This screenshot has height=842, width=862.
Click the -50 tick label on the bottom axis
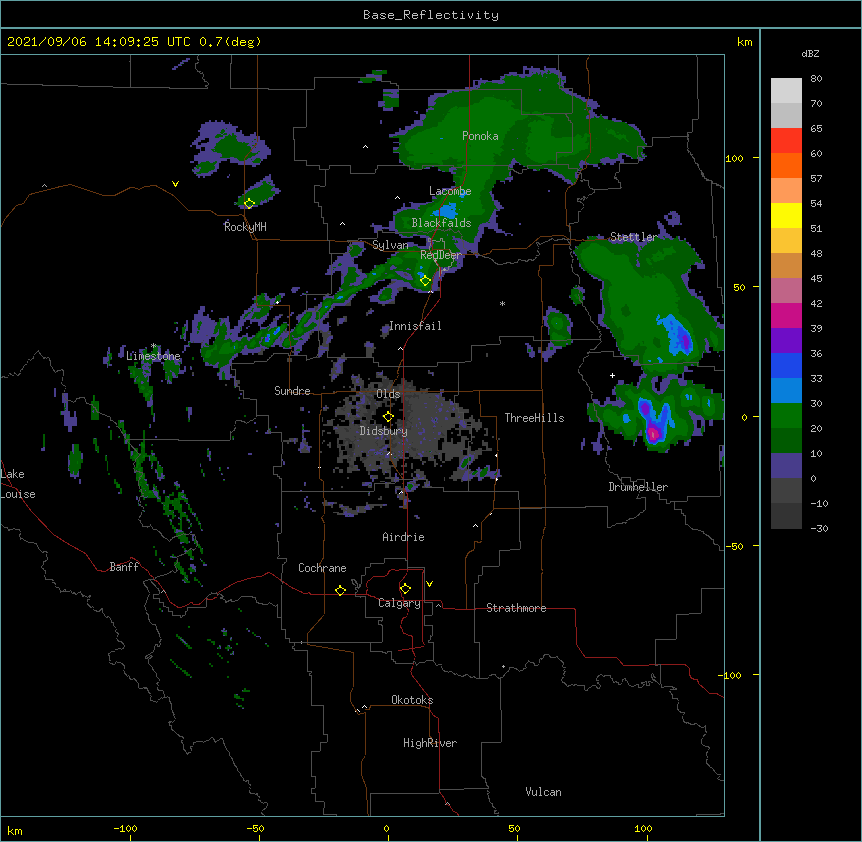[255, 828]
